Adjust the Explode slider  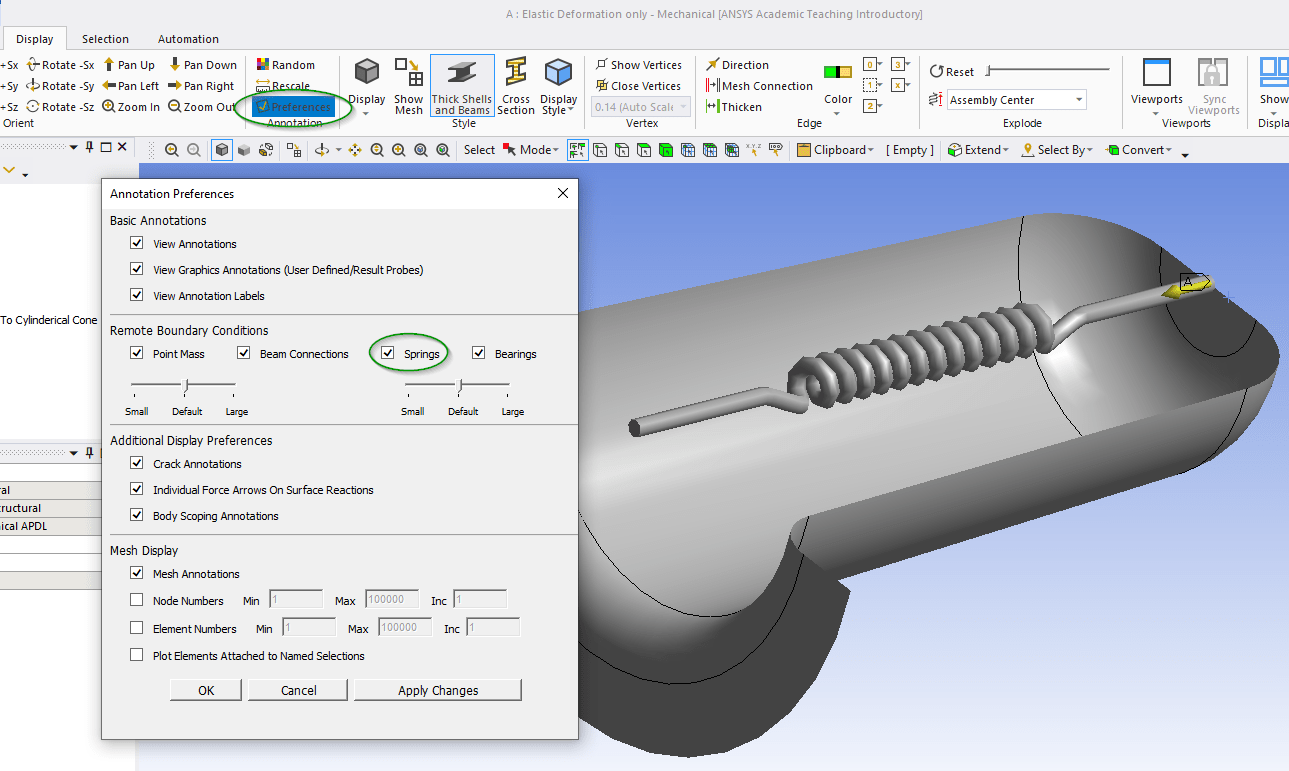click(x=1047, y=71)
